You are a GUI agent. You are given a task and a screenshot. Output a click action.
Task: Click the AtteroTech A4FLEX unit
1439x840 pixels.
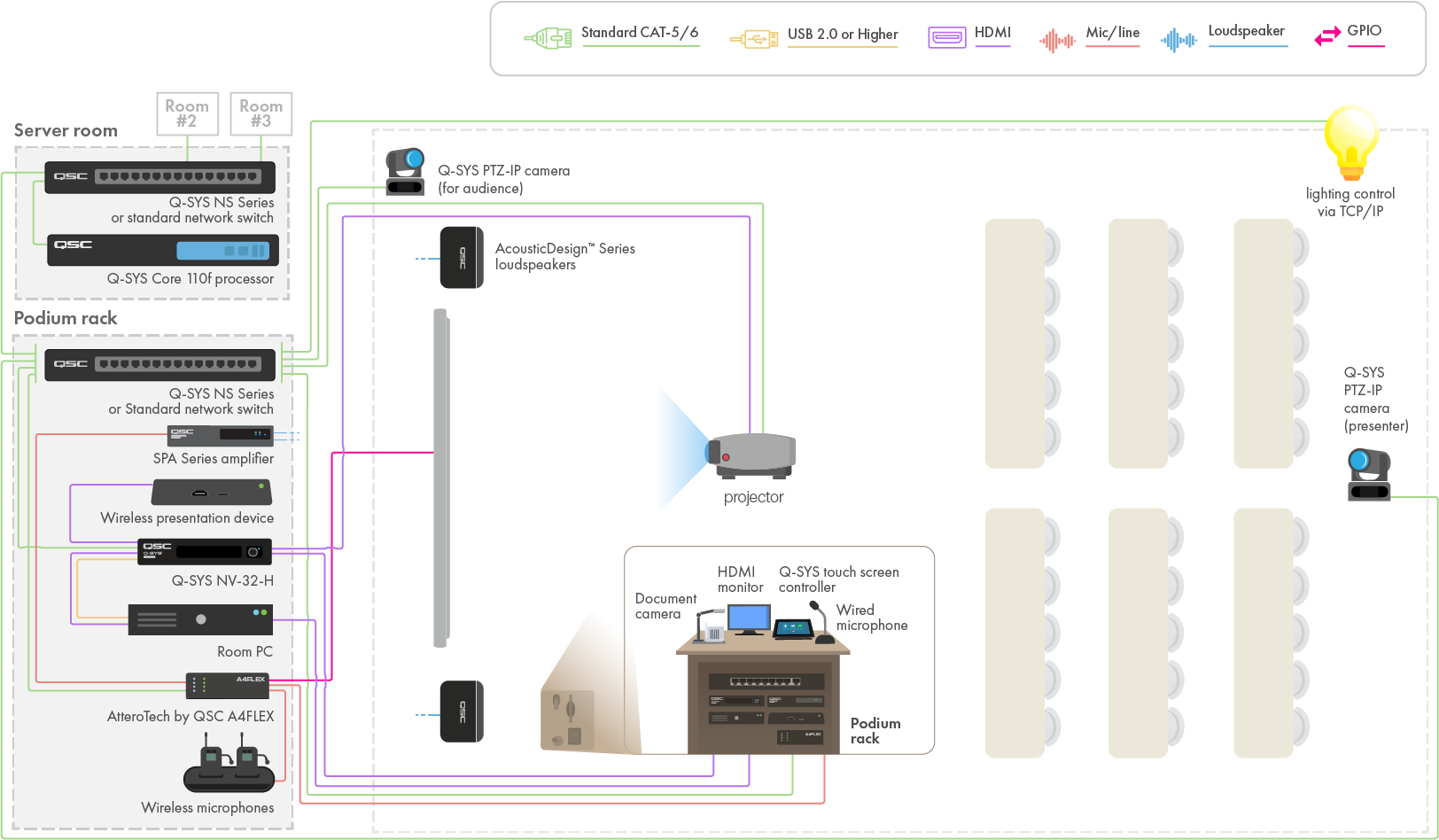click(x=227, y=685)
